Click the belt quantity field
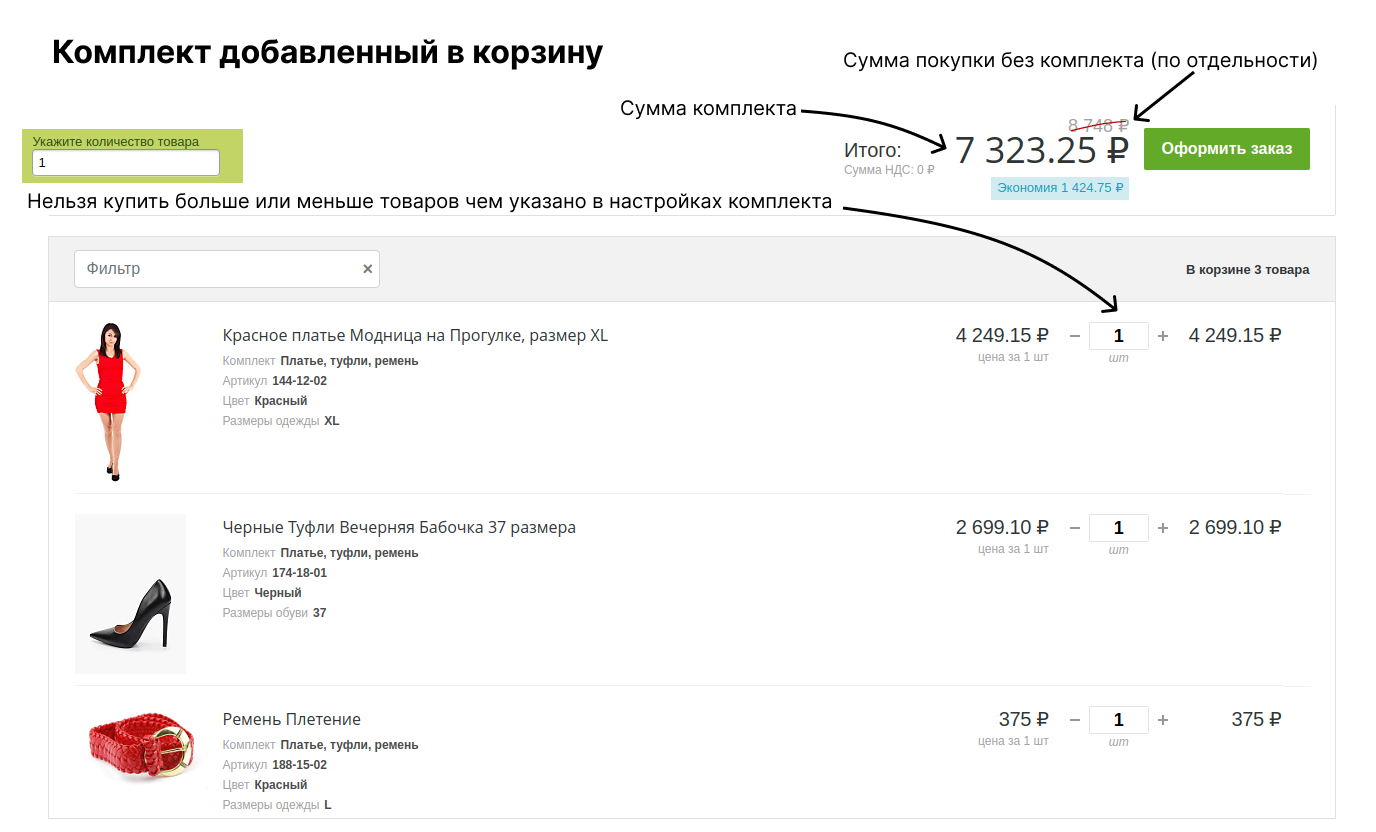Viewport: 1376px width, 832px height. (x=1118, y=720)
